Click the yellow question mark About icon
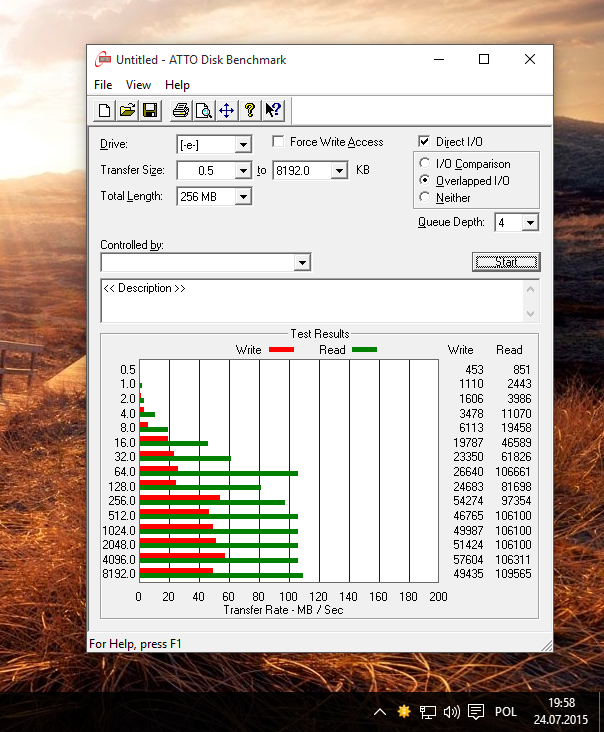 249,110
